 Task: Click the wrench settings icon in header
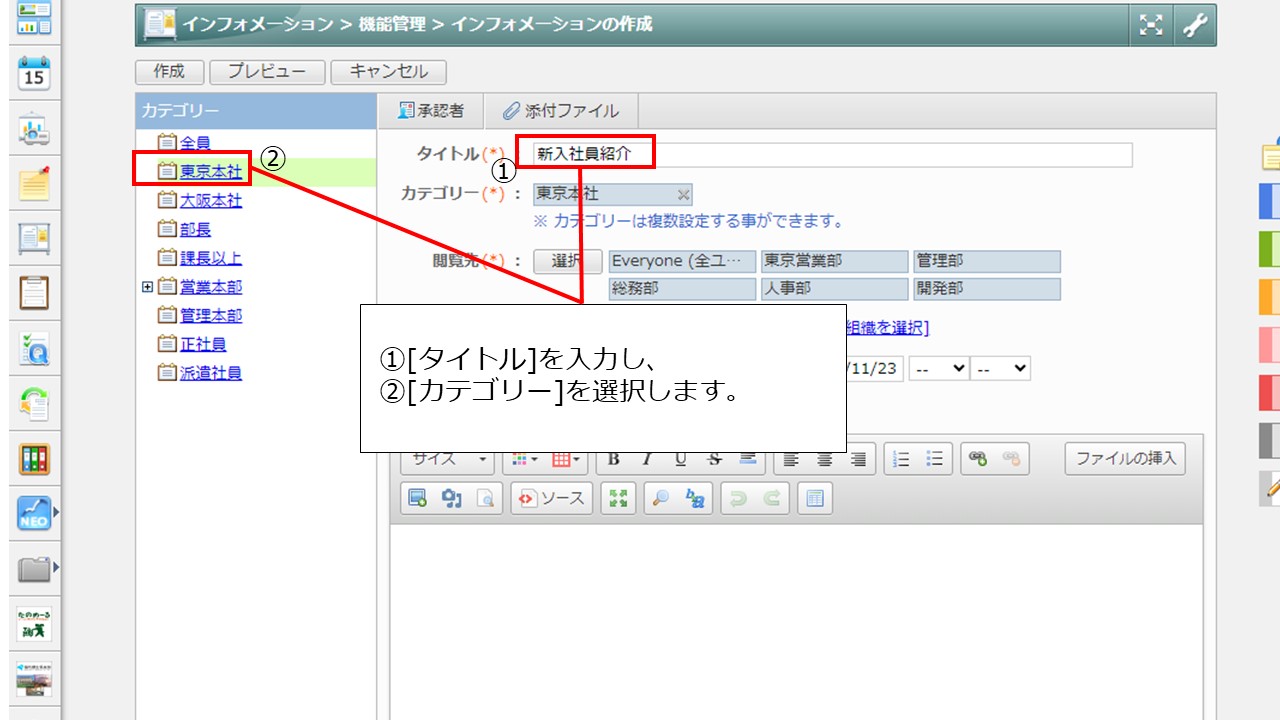1195,26
